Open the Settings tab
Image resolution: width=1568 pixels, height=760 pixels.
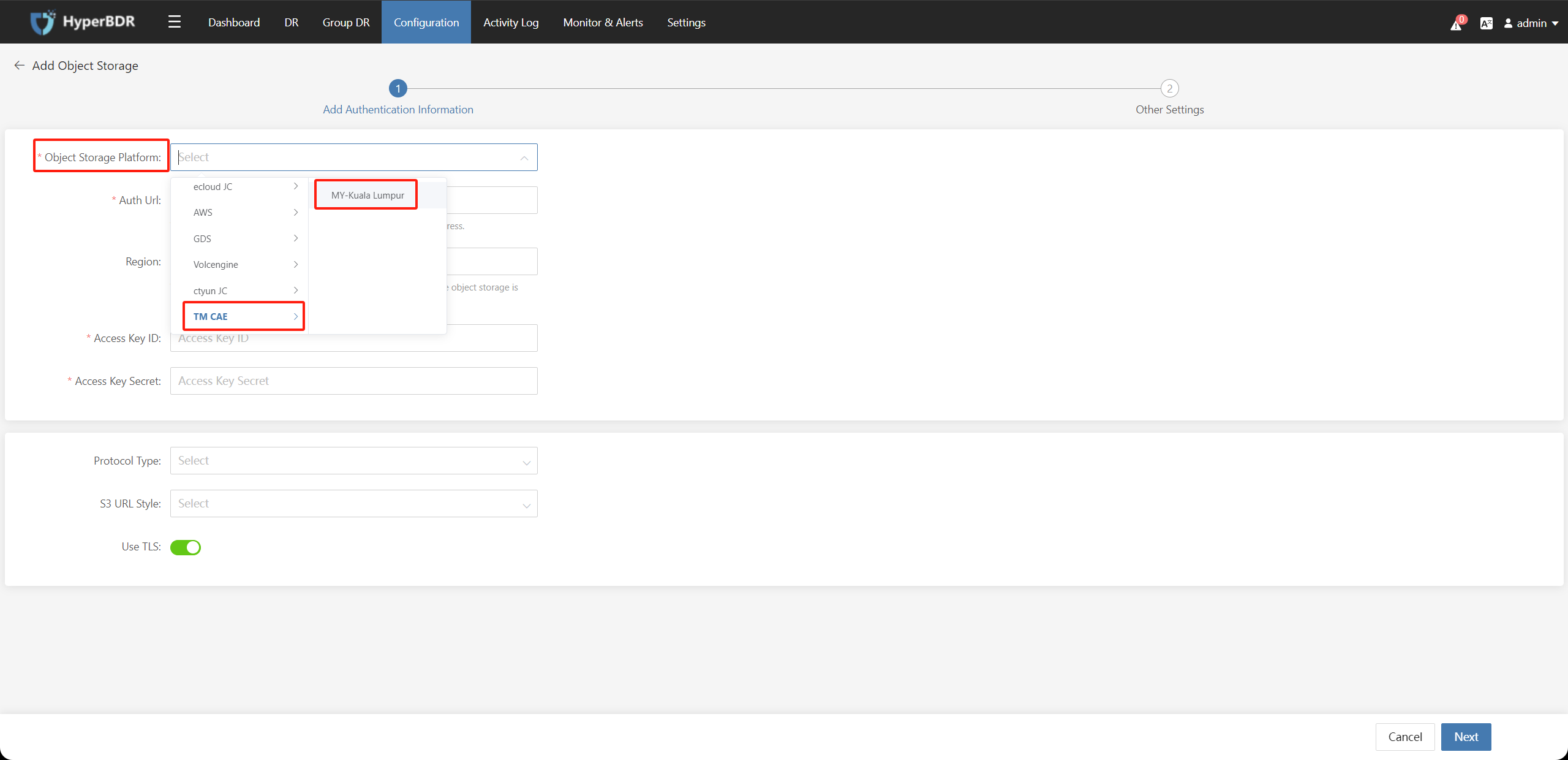(x=686, y=22)
